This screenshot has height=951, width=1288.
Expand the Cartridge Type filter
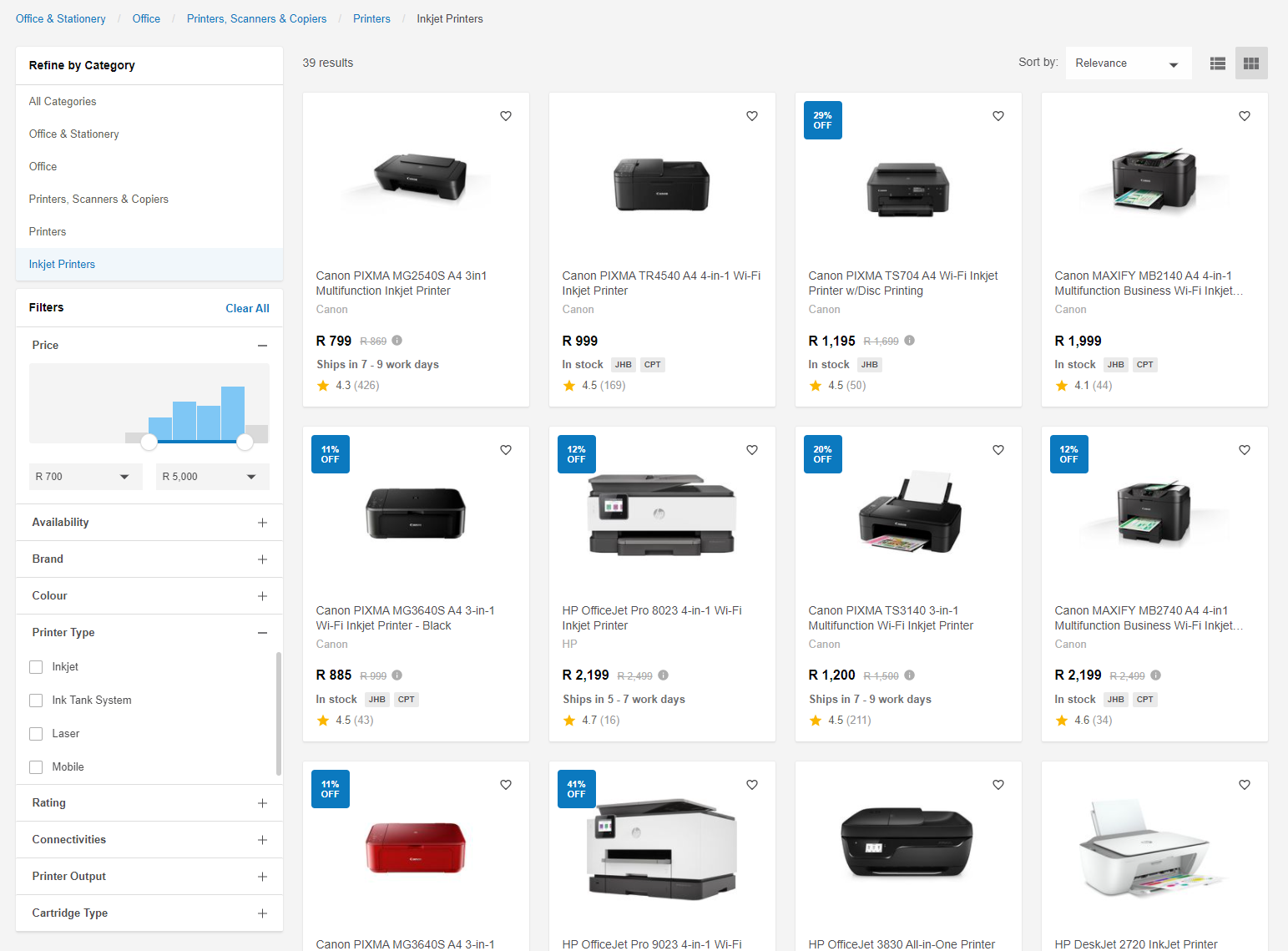point(263,913)
